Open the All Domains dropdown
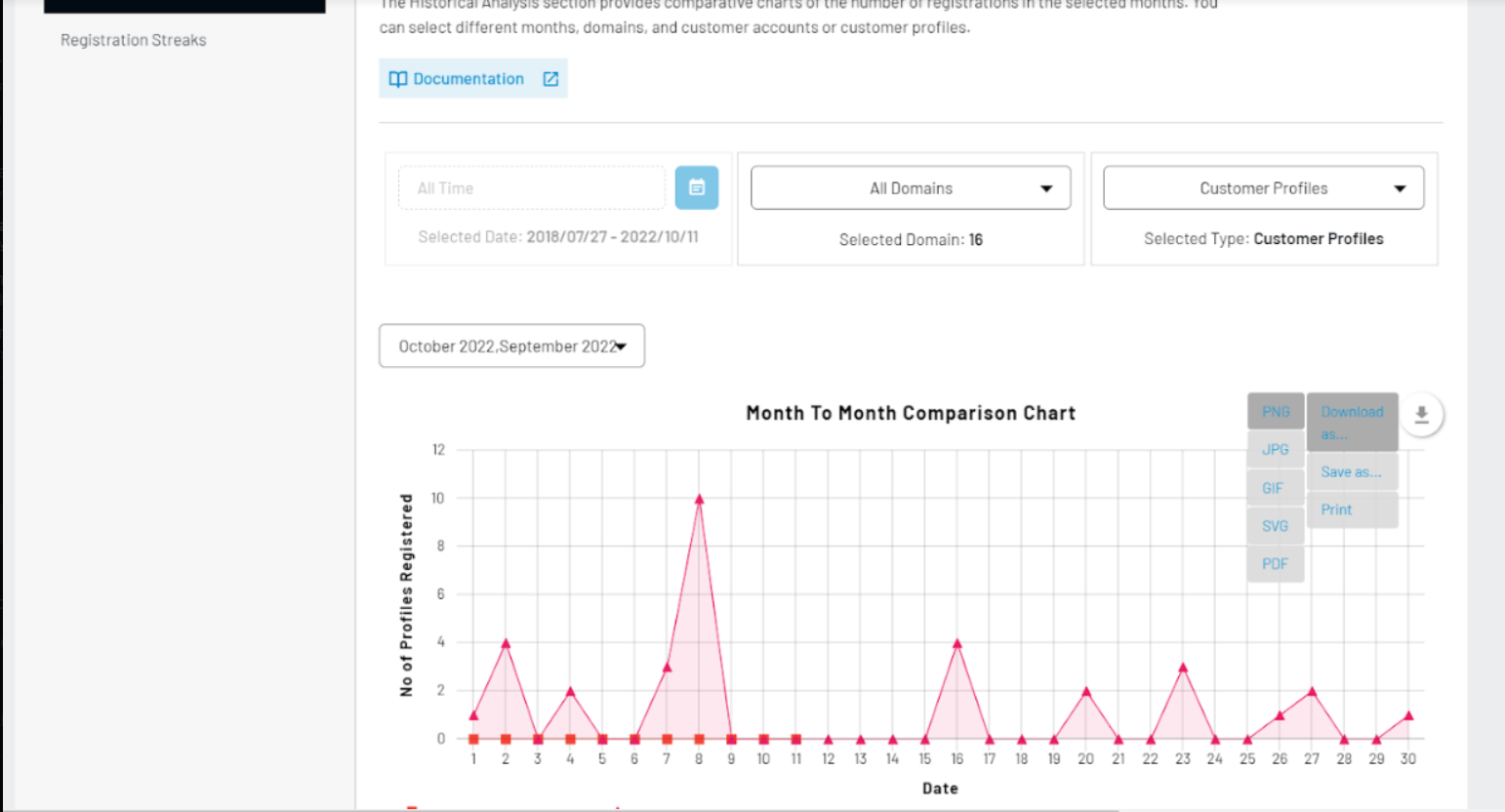 pos(910,188)
